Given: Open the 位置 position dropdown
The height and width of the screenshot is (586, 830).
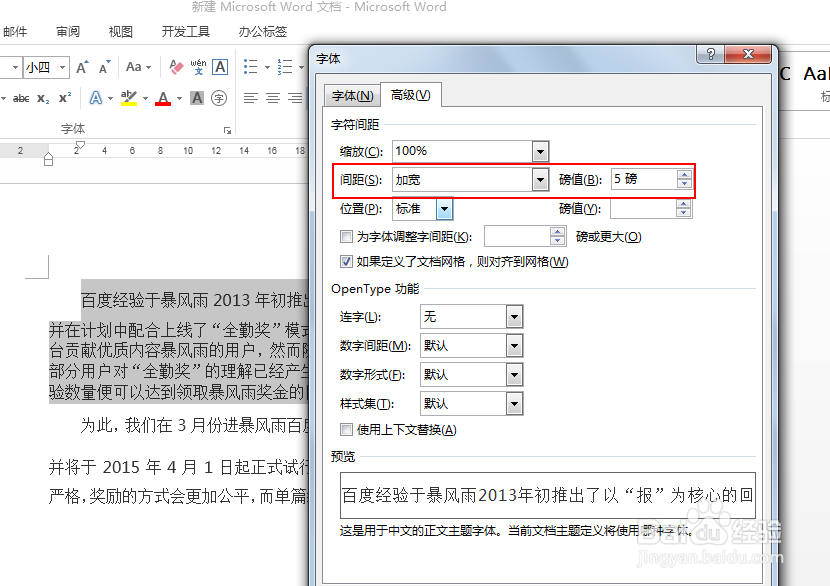Looking at the screenshot, I should [445, 209].
